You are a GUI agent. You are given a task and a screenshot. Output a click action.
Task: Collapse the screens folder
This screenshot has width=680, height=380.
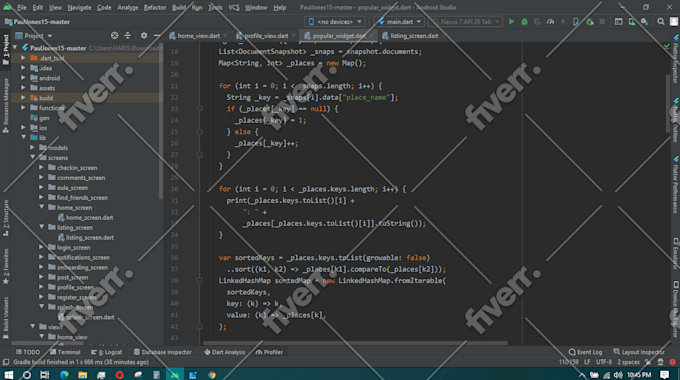33,157
